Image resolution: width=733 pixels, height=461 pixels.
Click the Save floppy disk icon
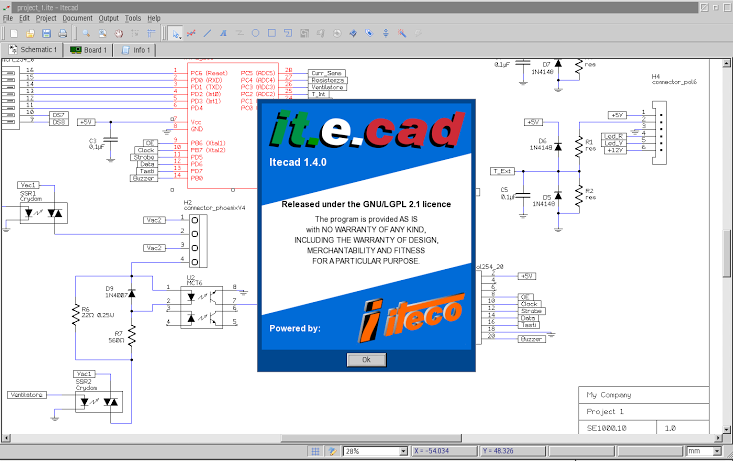point(46,33)
